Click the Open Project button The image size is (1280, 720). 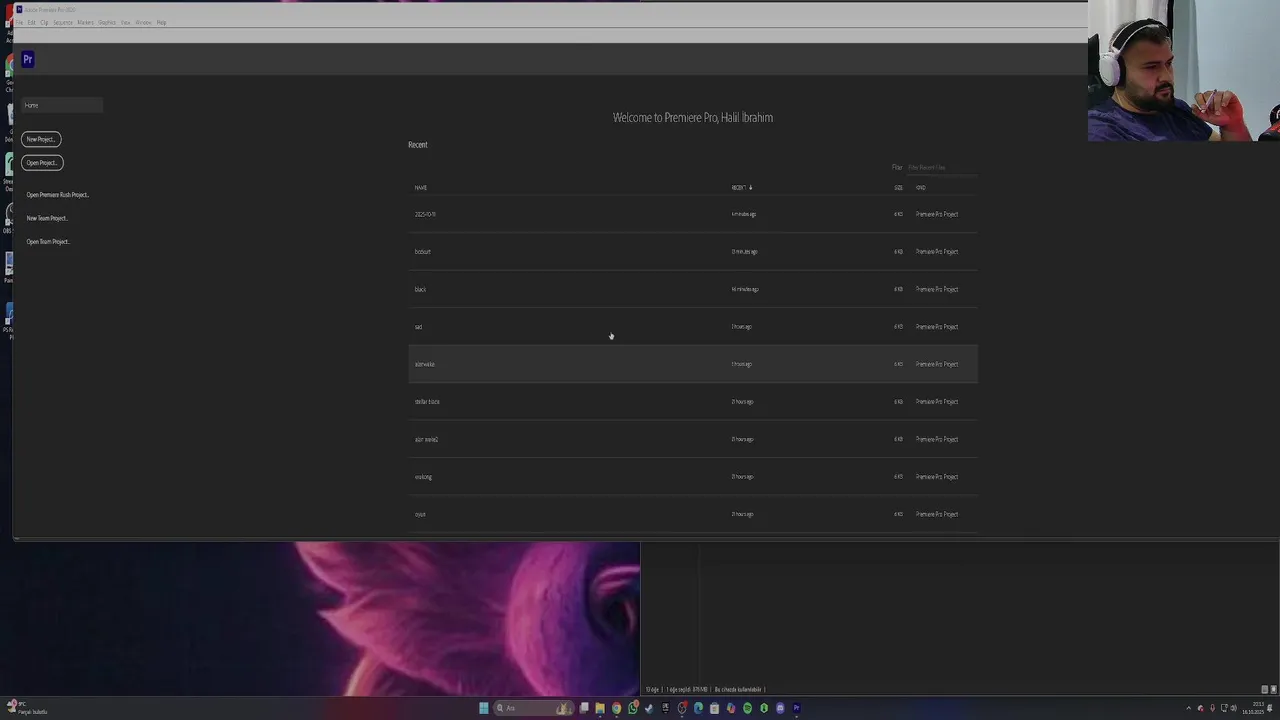42,162
